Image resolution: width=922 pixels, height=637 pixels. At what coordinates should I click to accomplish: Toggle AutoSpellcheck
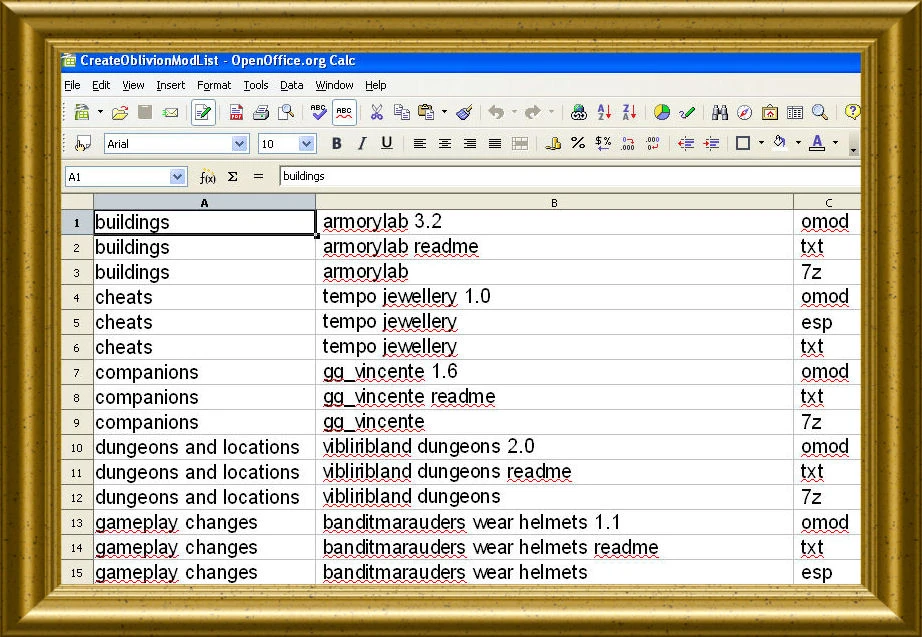pos(344,112)
